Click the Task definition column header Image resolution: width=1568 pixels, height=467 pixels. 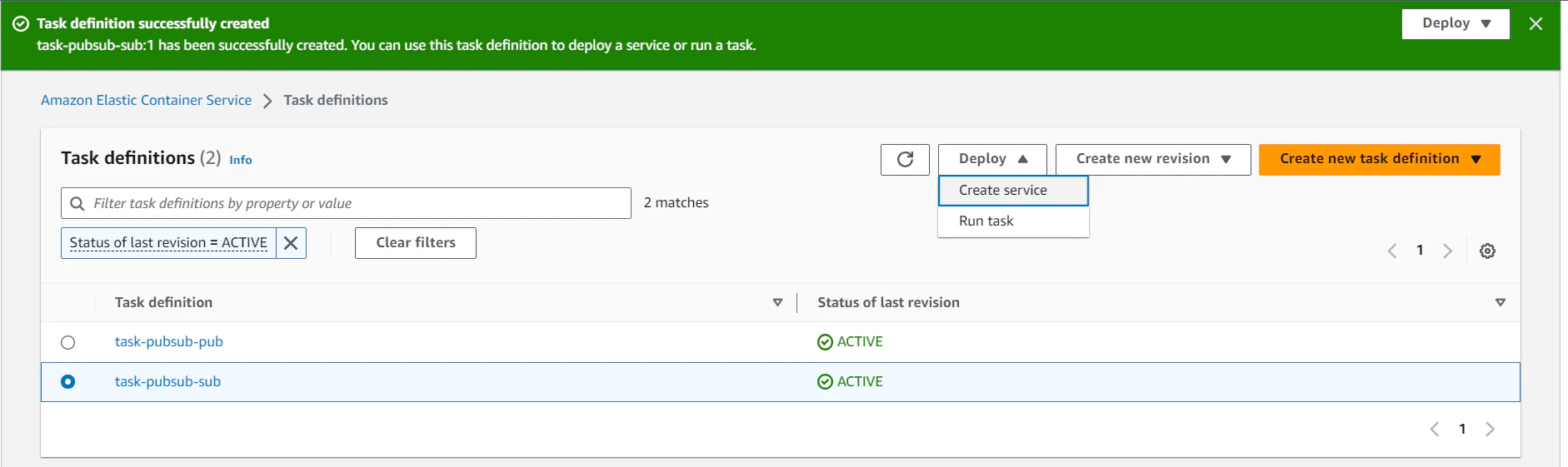point(163,303)
